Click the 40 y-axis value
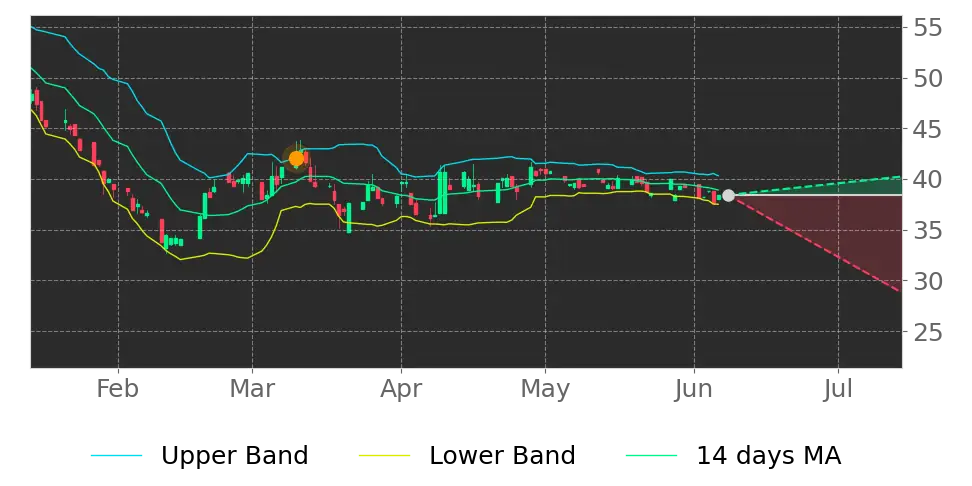This screenshot has width=972, height=486. click(x=928, y=180)
